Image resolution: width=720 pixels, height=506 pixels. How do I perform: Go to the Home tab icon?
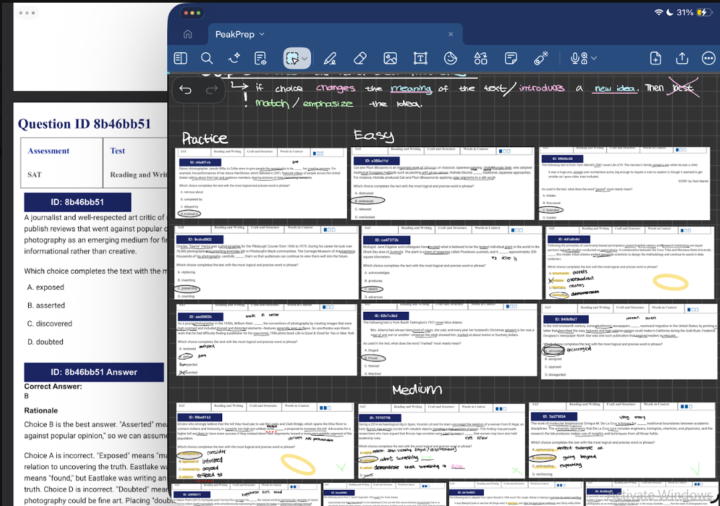point(188,34)
